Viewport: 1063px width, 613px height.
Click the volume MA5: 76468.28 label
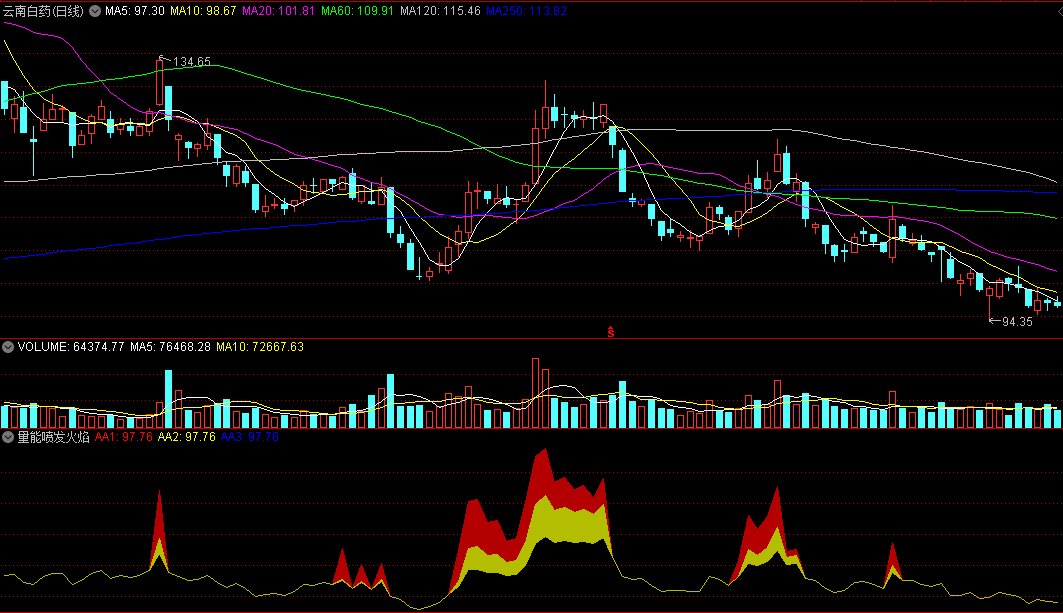(170, 347)
